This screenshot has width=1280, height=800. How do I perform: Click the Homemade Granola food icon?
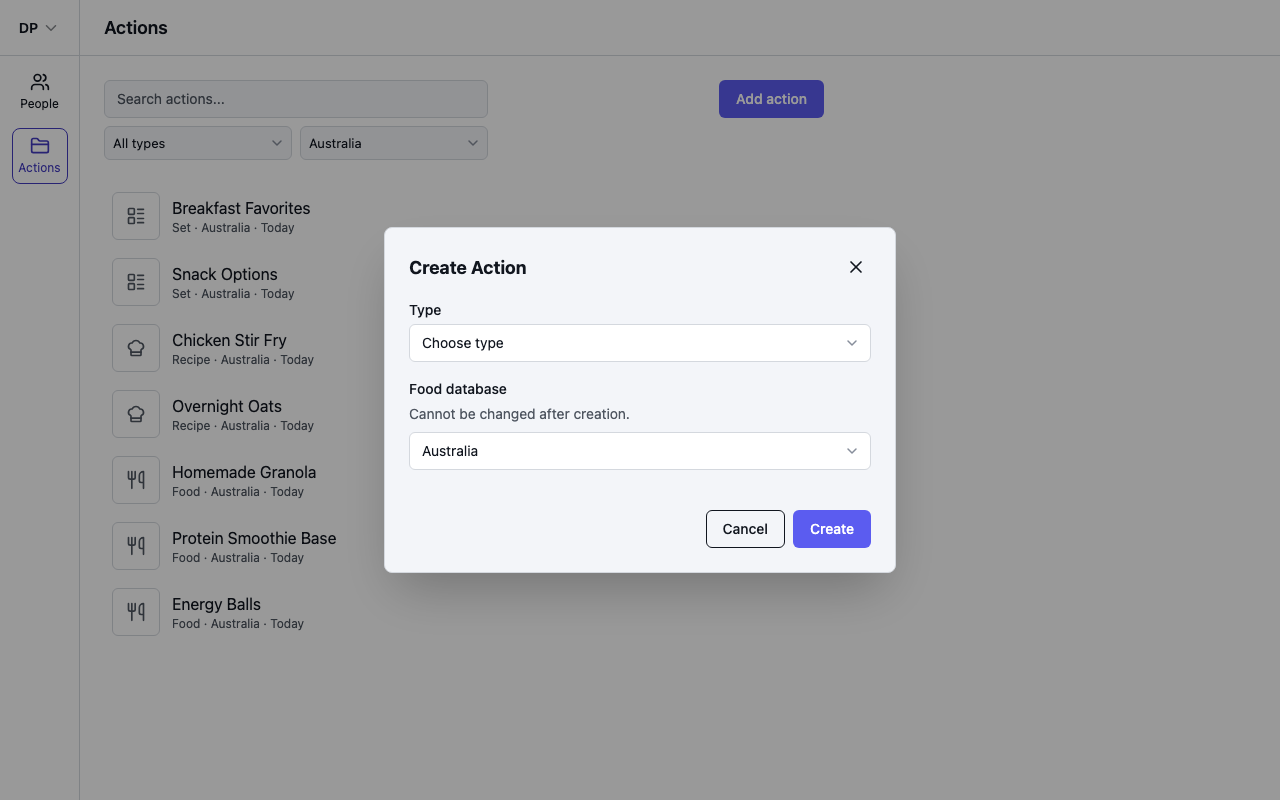[x=136, y=480]
